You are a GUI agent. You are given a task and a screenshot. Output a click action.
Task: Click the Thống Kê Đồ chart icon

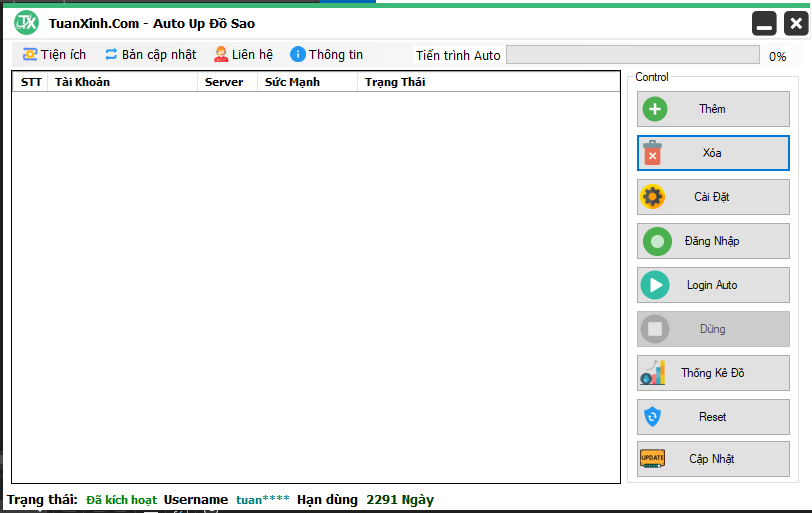pos(653,373)
